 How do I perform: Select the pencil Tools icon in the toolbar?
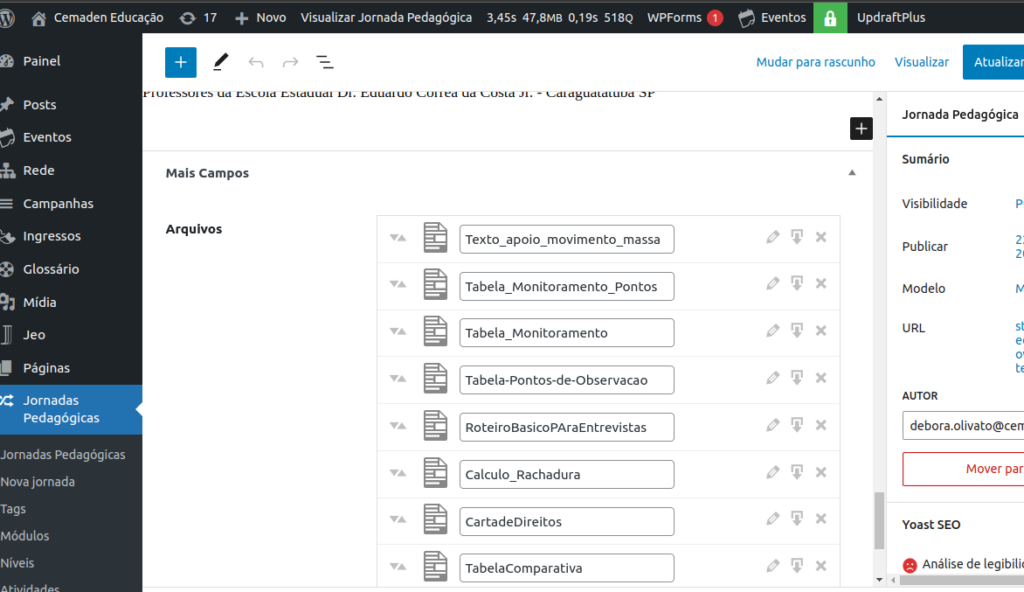point(221,62)
